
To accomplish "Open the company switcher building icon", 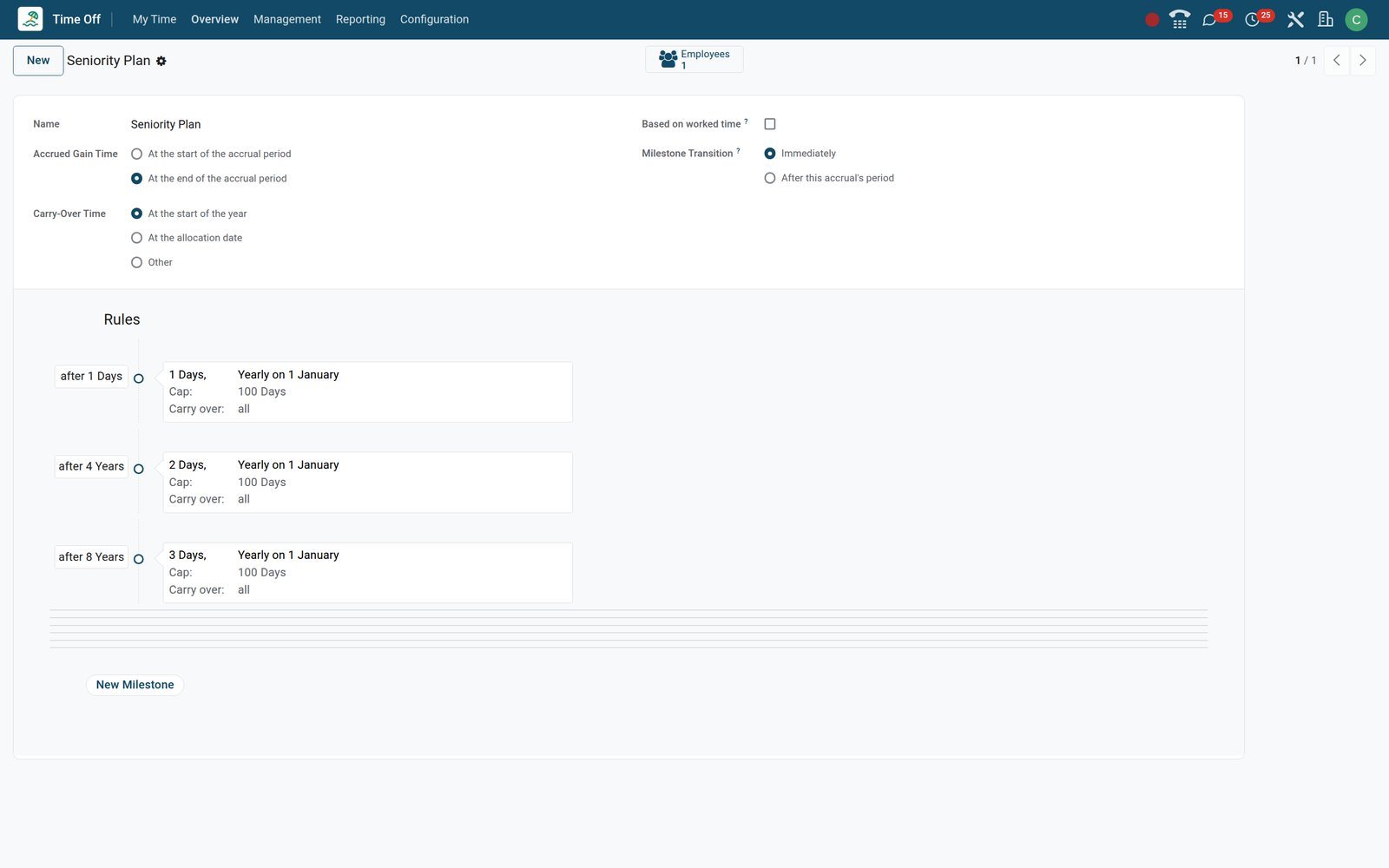I will pyautogui.click(x=1326, y=19).
